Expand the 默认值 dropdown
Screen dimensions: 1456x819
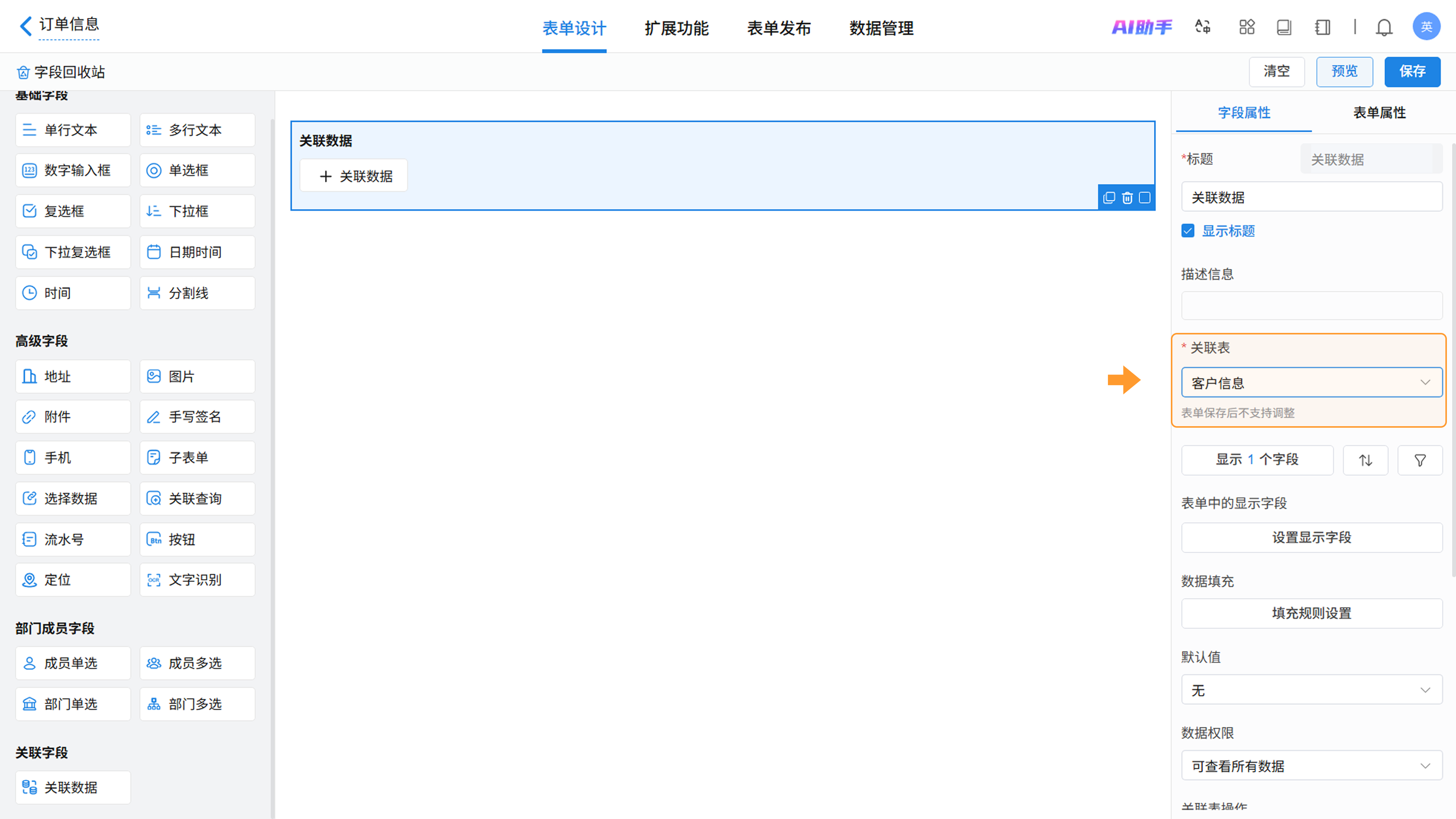coord(1311,690)
